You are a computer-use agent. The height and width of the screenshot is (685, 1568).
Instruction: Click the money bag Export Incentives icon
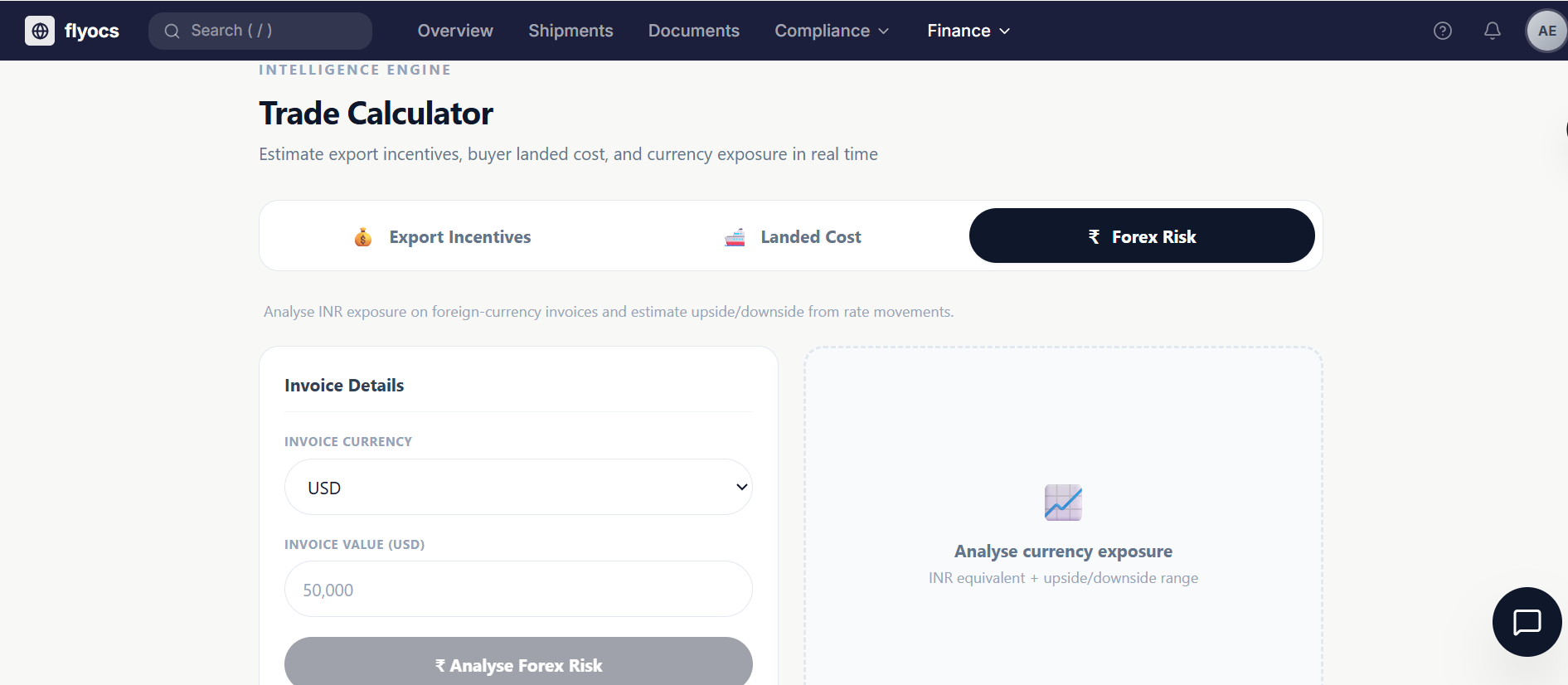363,237
